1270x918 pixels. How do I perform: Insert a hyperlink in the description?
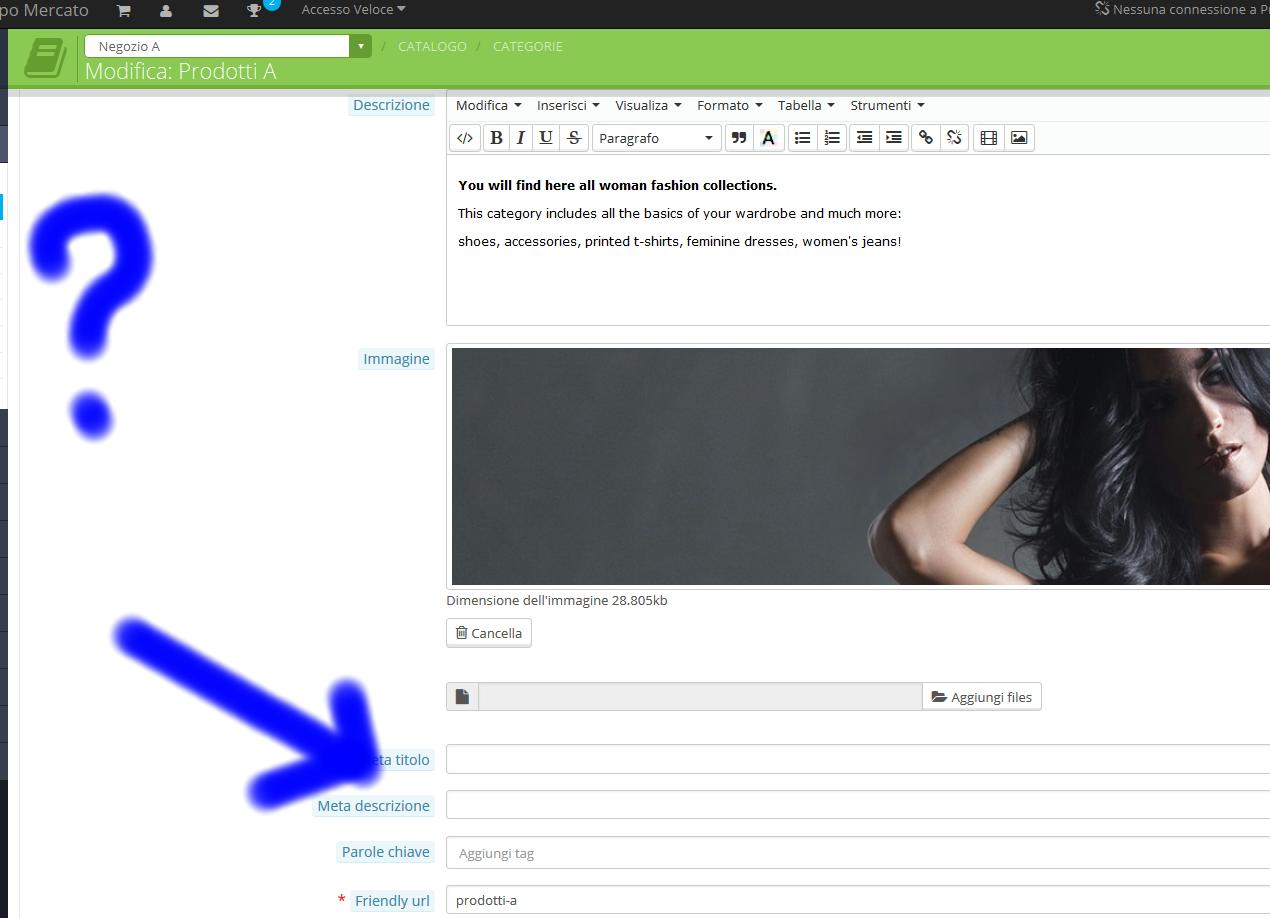coord(926,138)
